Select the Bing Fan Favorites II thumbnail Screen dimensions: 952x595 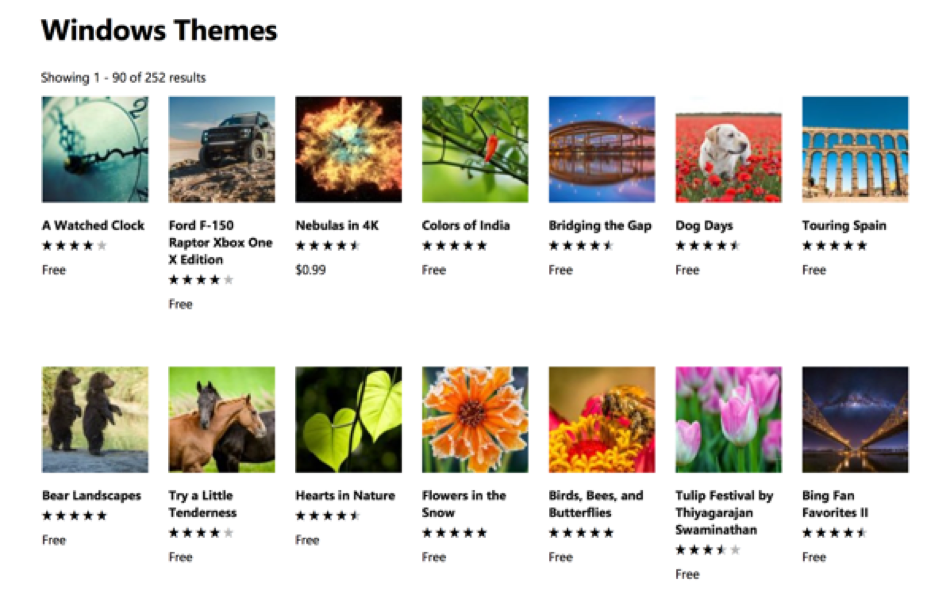coord(855,420)
